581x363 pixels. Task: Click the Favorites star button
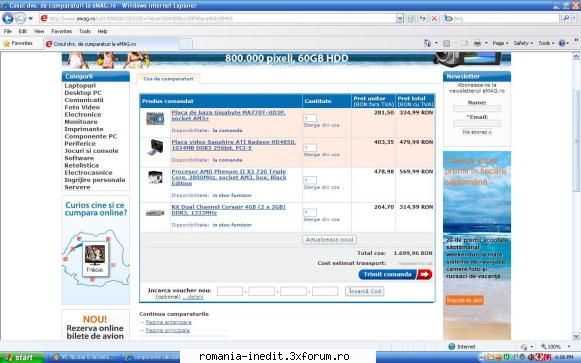tap(18, 43)
